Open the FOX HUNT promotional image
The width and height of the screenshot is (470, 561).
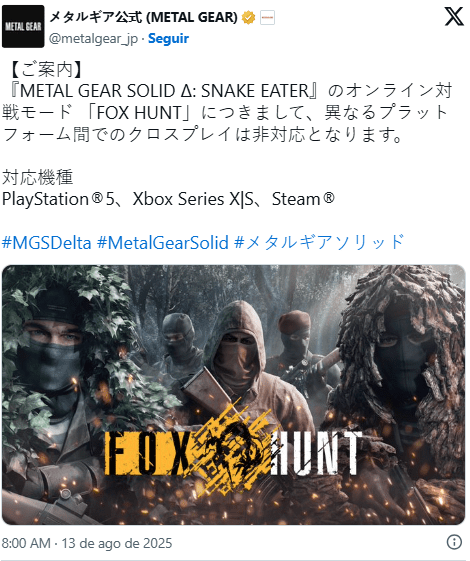234,395
